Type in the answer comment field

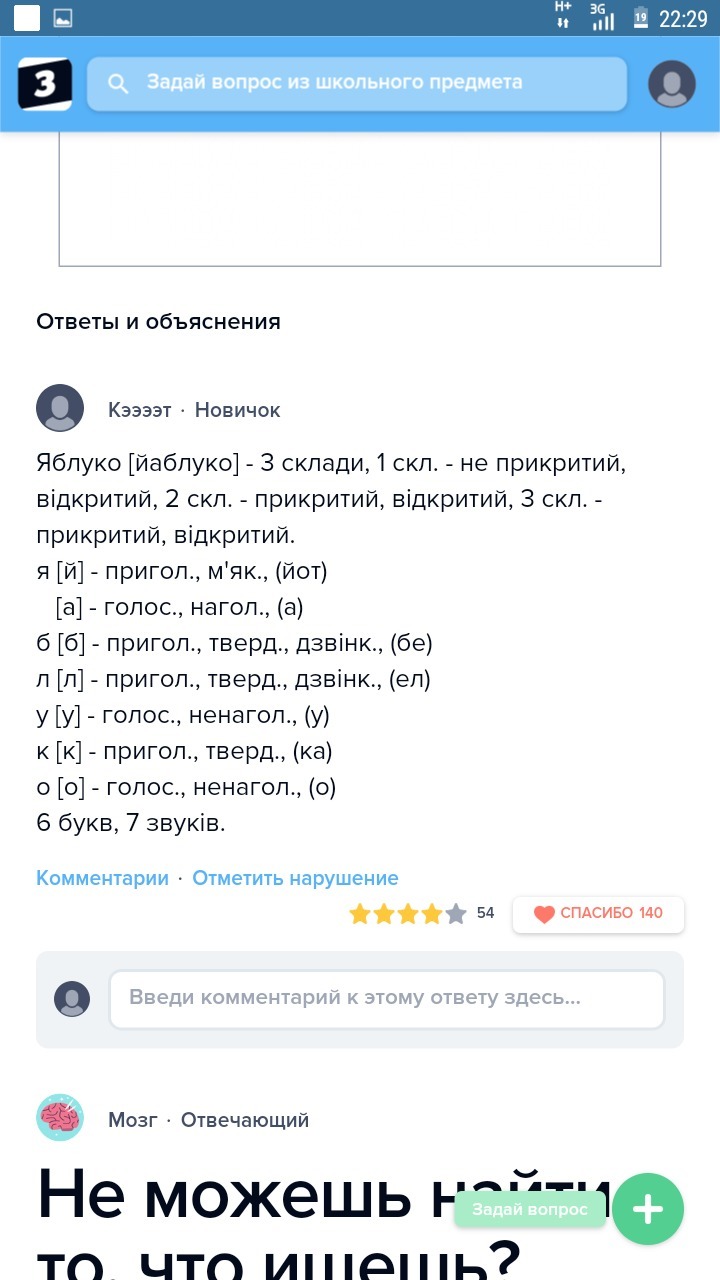[x=386, y=999]
